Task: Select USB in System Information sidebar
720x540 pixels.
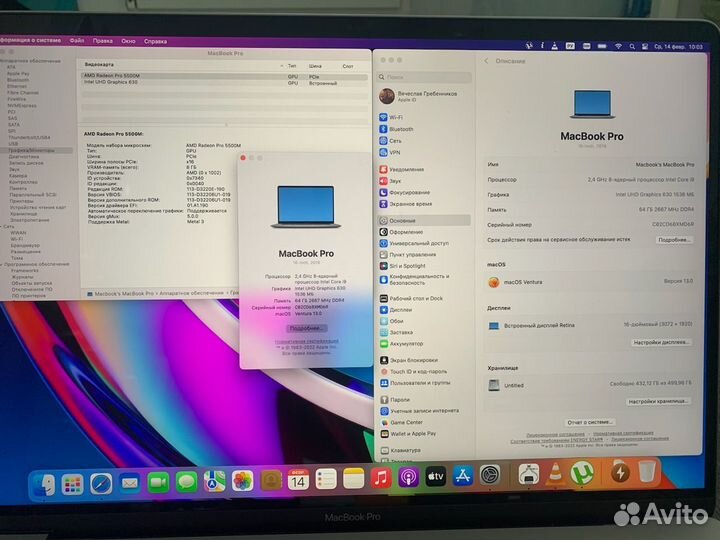Action: 13,144
